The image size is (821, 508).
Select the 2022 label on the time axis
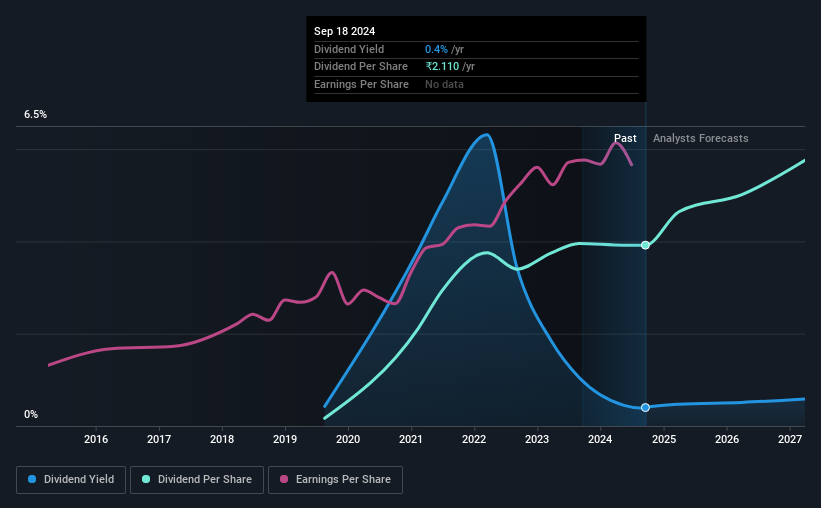click(474, 439)
